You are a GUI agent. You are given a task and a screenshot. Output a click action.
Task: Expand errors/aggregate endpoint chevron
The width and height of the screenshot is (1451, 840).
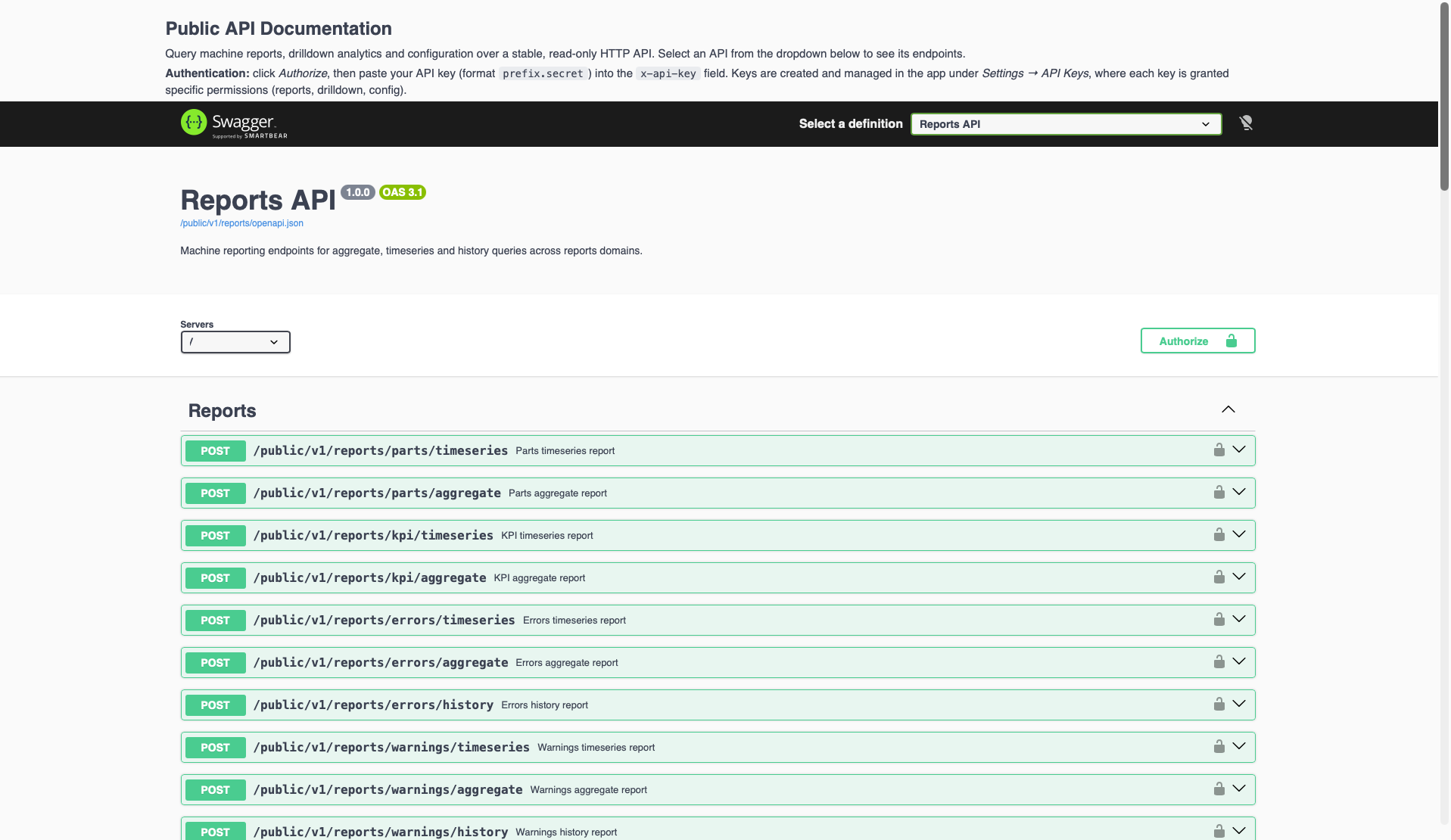click(1238, 661)
